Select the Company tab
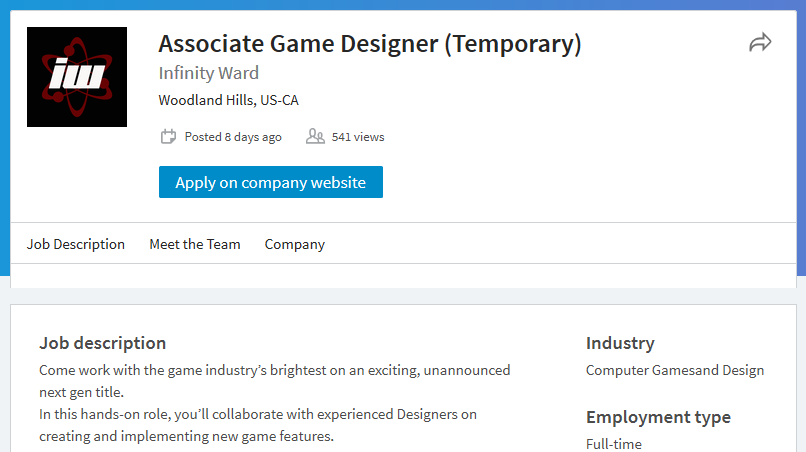This screenshot has width=806, height=452. pyautogui.click(x=295, y=244)
